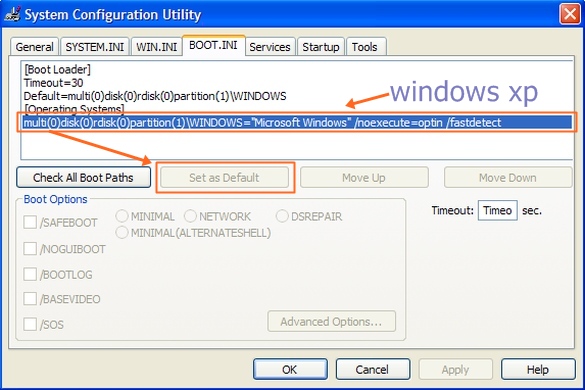The image size is (585, 390).
Task: Select the Timeout=30 line
Action: pyautogui.click(x=53, y=83)
